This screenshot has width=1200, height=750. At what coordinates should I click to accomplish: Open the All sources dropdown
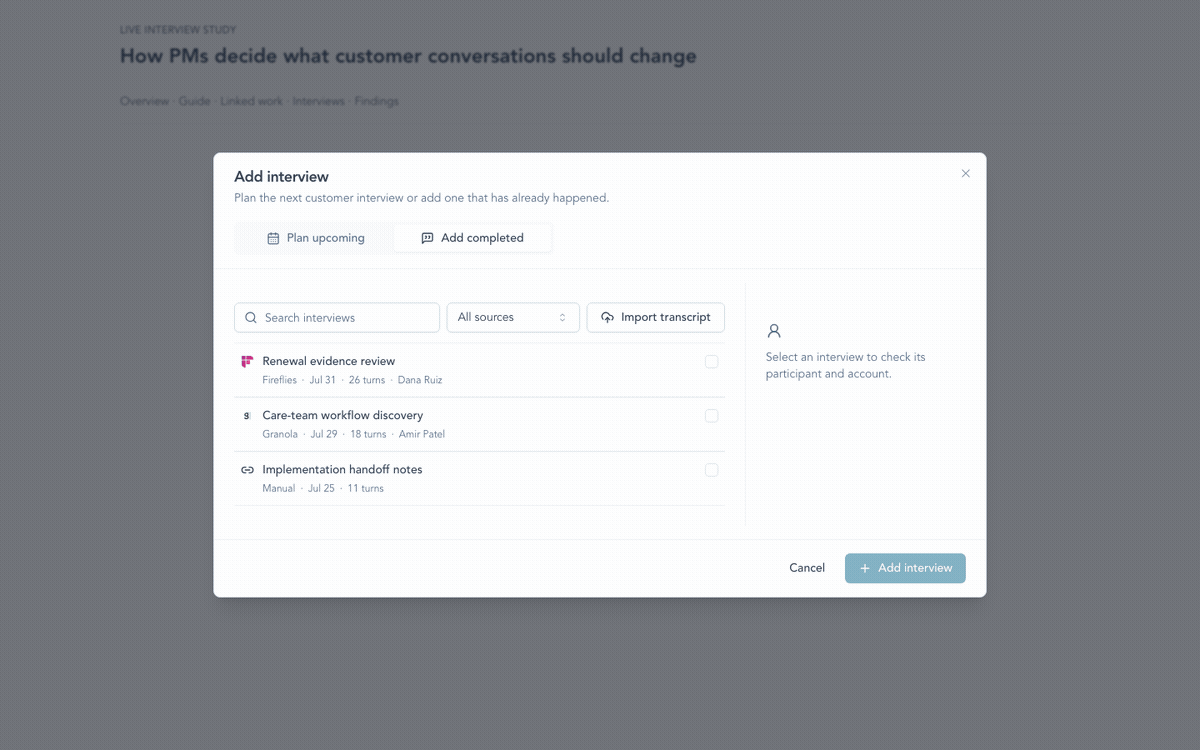point(513,318)
